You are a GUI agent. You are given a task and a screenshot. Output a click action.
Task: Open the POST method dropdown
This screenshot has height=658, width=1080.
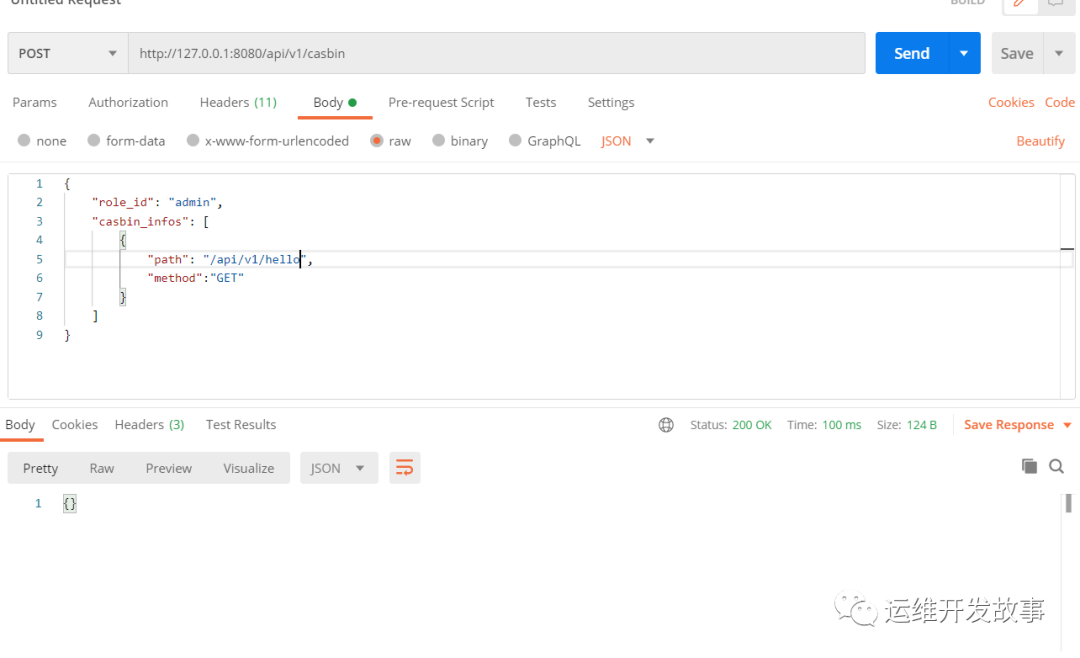click(68, 53)
